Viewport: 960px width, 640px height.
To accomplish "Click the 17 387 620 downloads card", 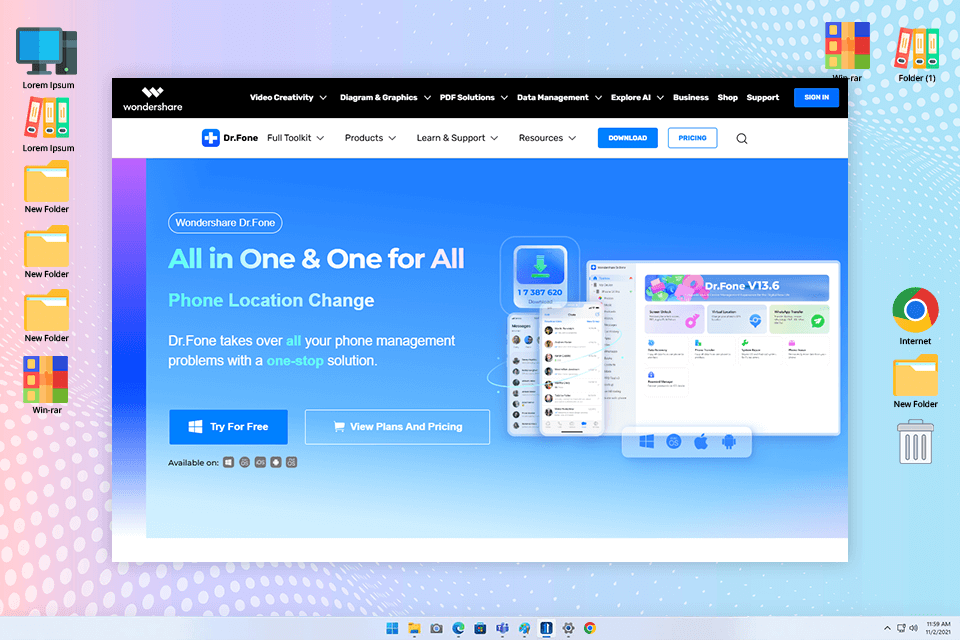I will point(540,276).
